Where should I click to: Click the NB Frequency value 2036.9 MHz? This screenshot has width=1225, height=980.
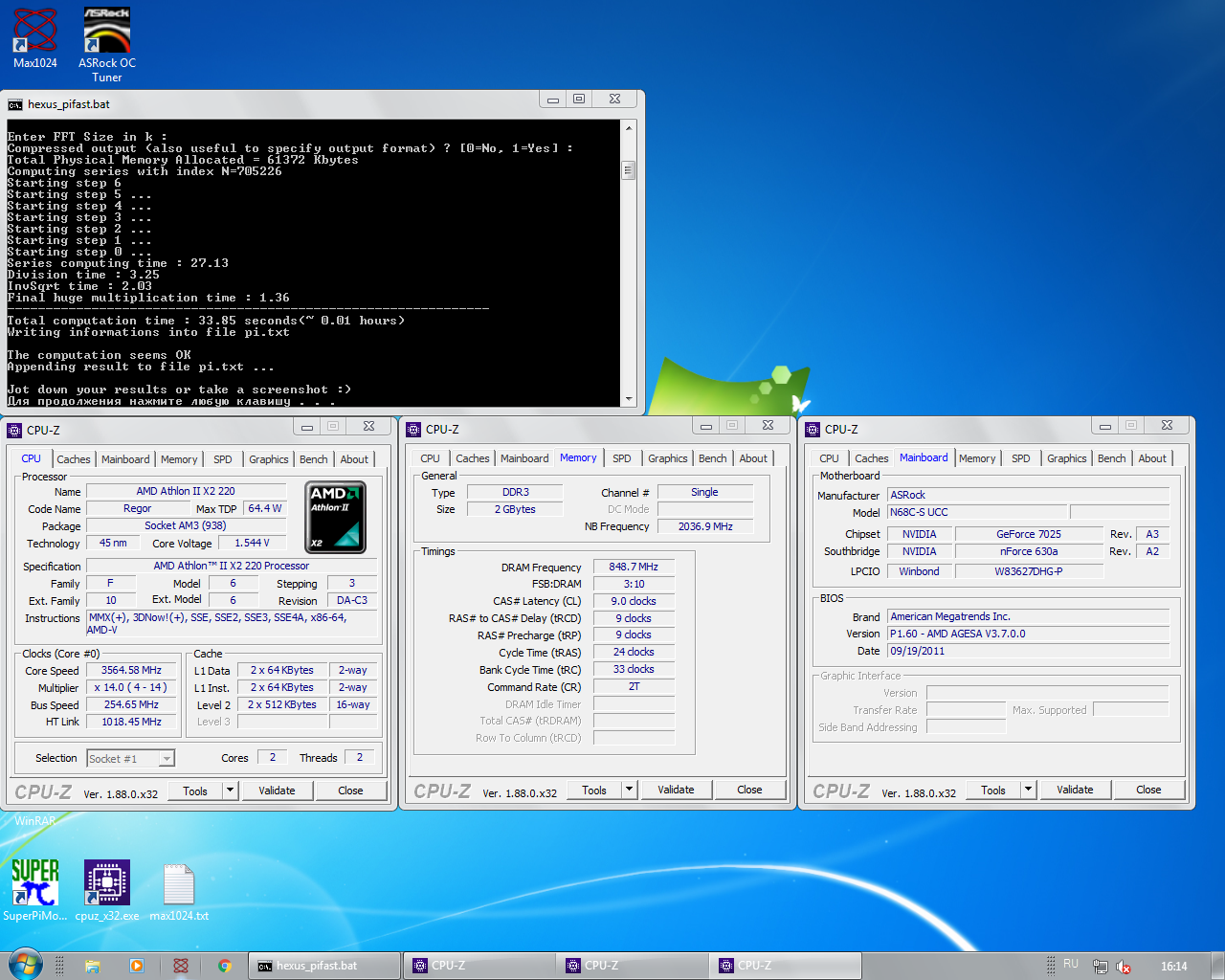[705, 526]
